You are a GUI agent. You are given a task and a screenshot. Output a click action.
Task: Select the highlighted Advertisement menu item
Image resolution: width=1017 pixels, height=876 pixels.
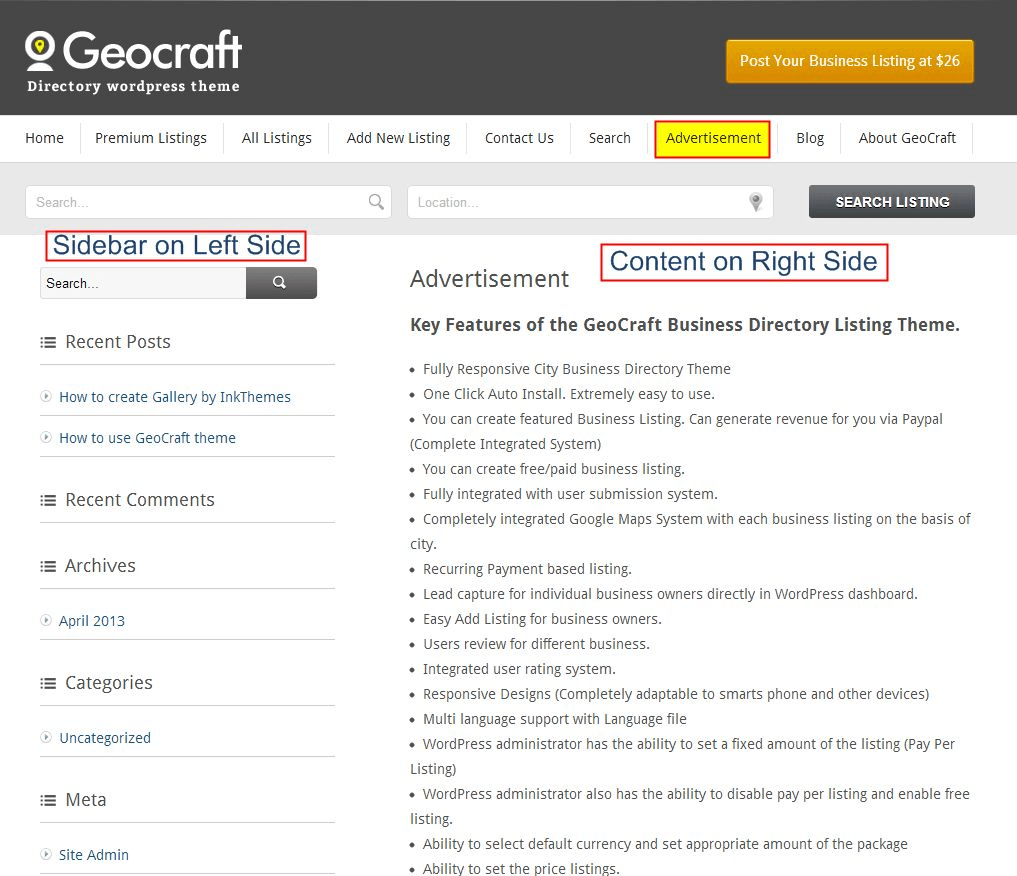point(713,139)
